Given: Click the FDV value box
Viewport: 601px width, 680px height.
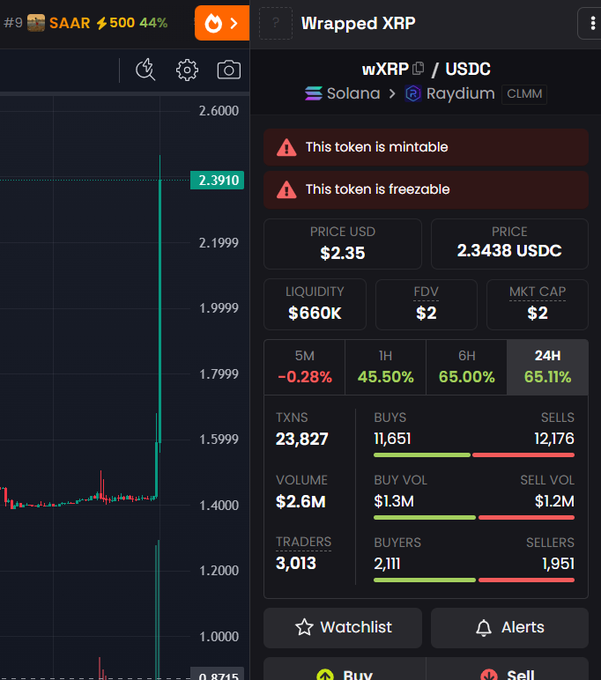Looking at the screenshot, I should pos(426,304).
